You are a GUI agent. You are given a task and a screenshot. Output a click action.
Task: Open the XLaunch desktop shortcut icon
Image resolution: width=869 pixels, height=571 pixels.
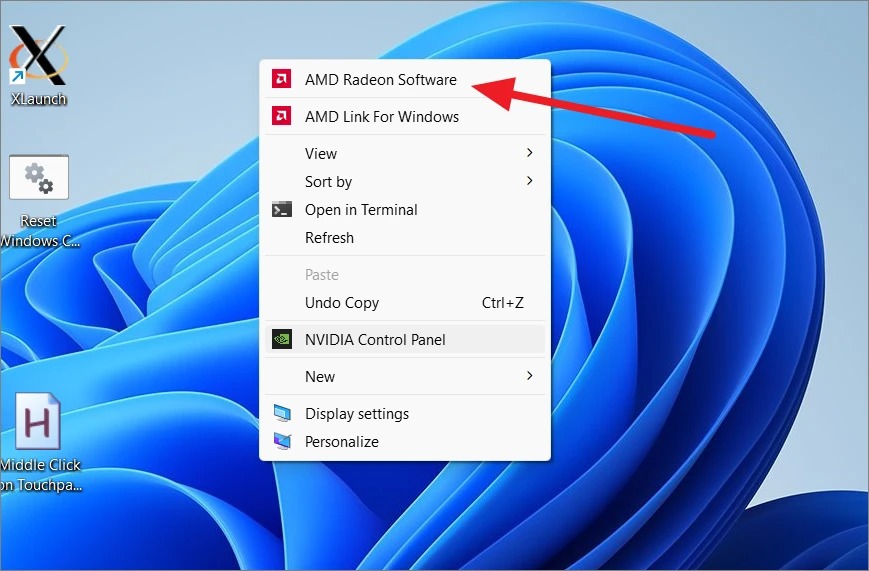(38, 55)
